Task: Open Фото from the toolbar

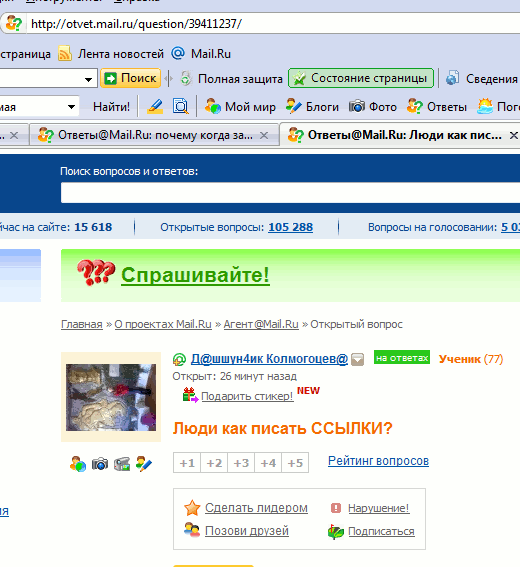Action: [x=373, y=107]
